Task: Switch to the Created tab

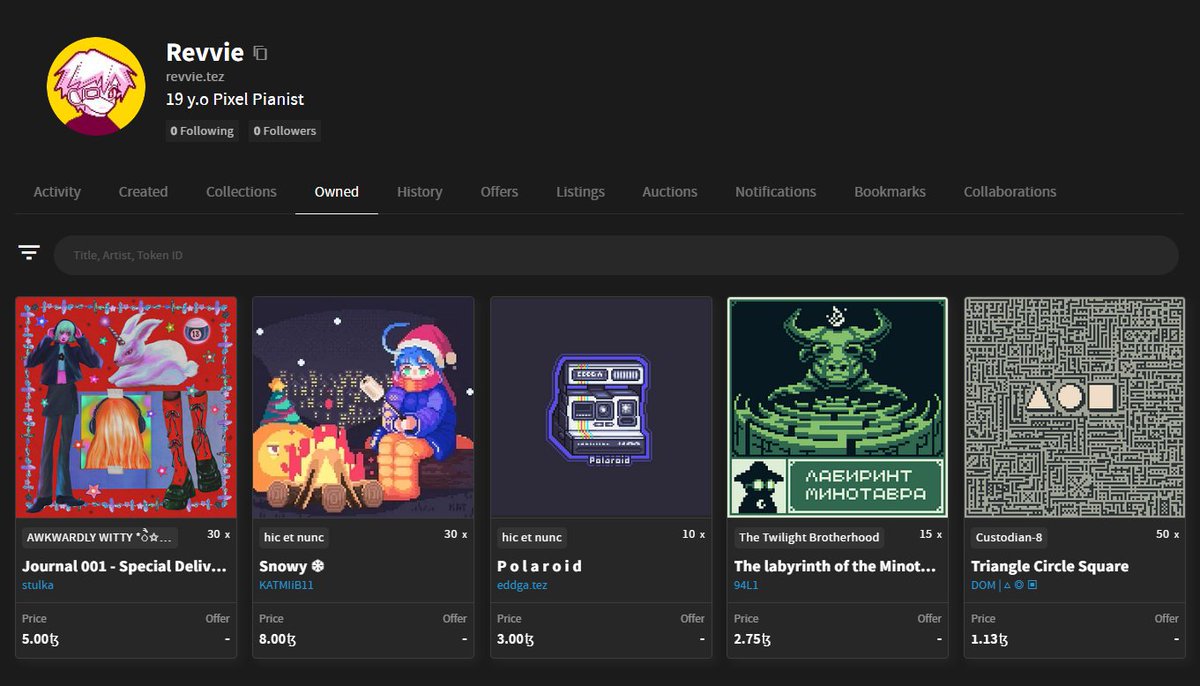Action: tap(143, 191)
